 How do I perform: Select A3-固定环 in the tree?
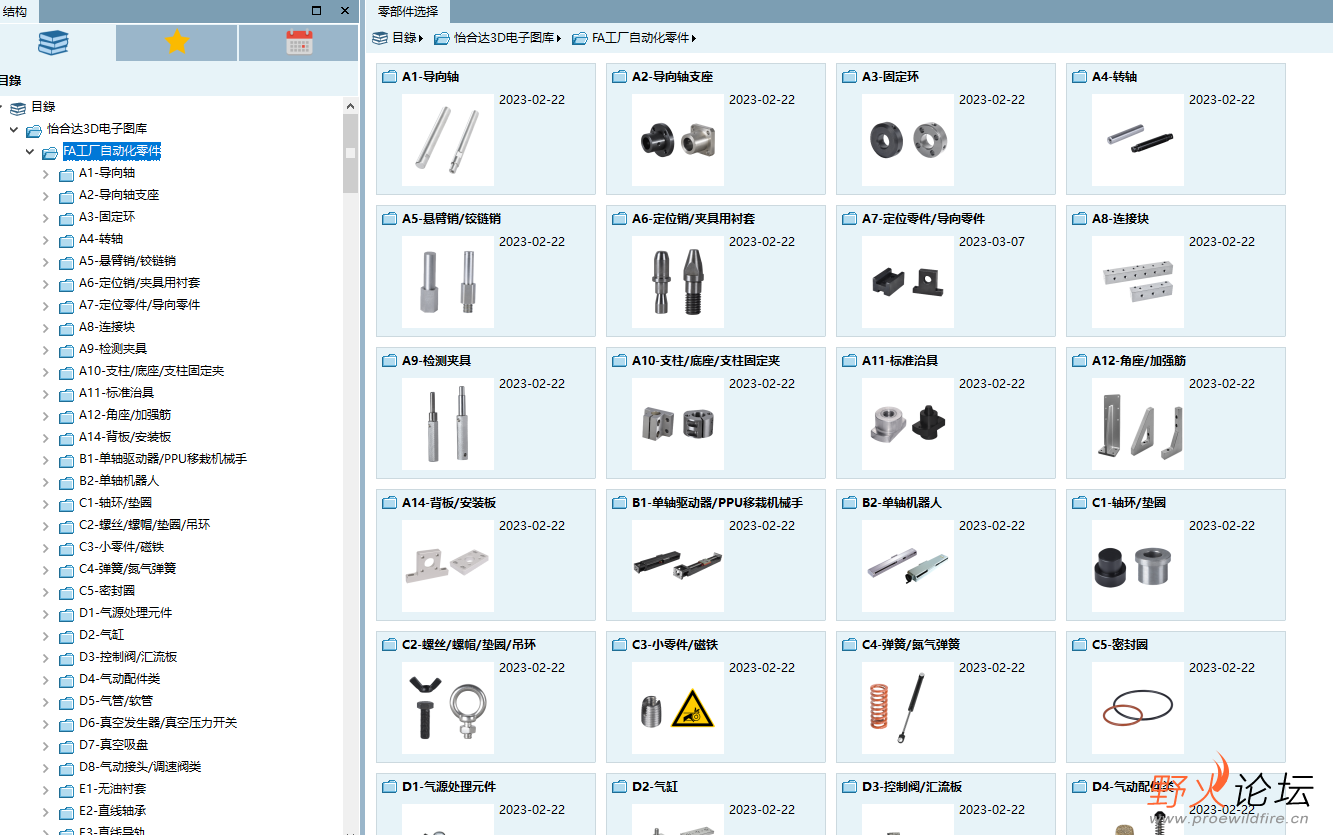107,217
